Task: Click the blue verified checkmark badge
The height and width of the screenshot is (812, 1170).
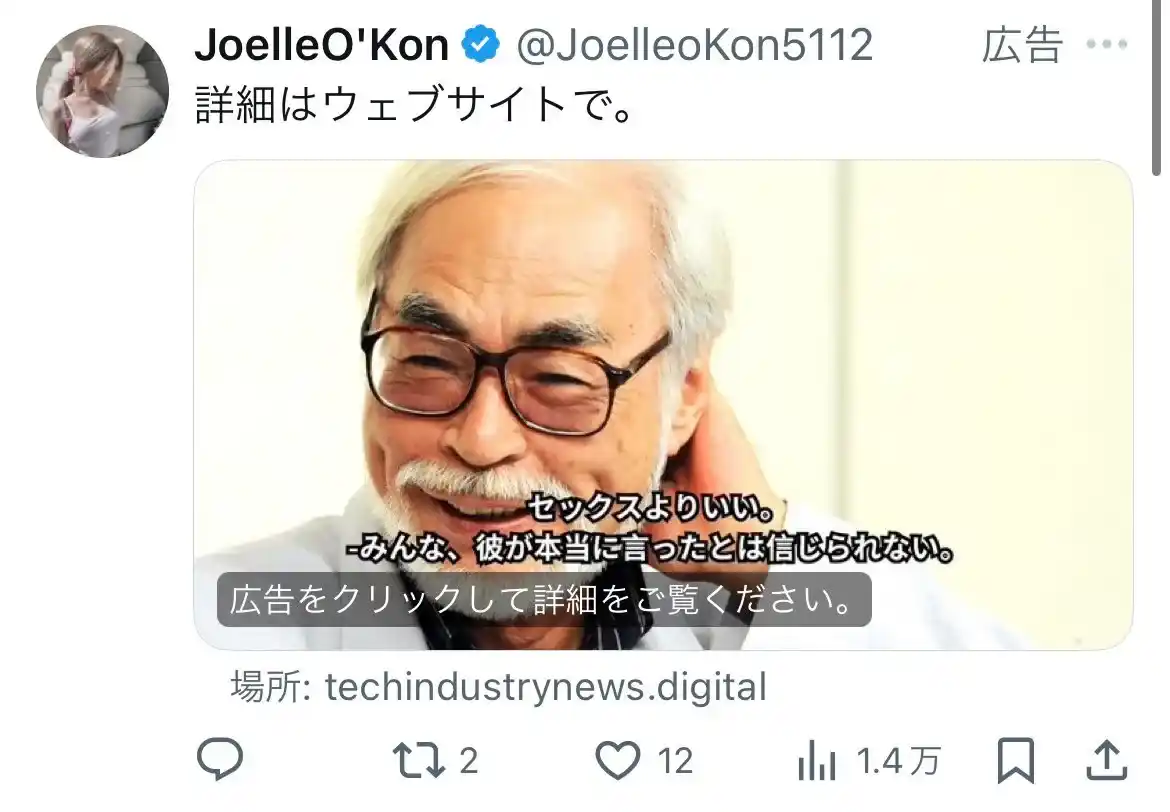Action: tap(481, 43)
